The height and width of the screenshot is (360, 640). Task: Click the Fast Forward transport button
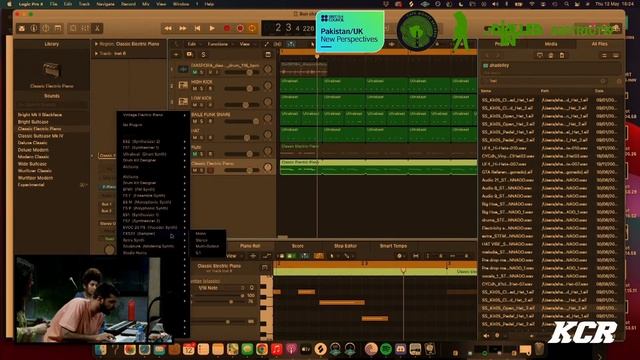[x=182, y=28]
